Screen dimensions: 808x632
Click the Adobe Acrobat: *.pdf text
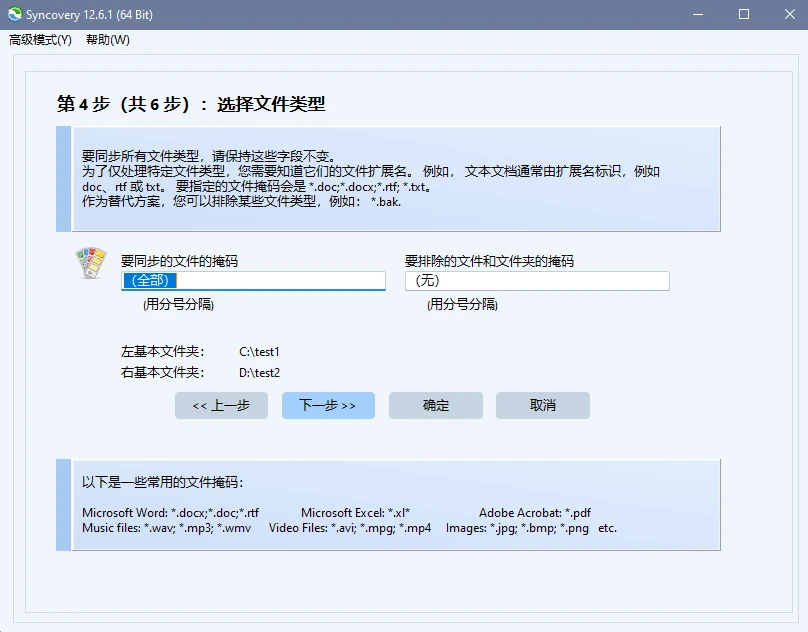pyautogui.click(x=535, y=513)
